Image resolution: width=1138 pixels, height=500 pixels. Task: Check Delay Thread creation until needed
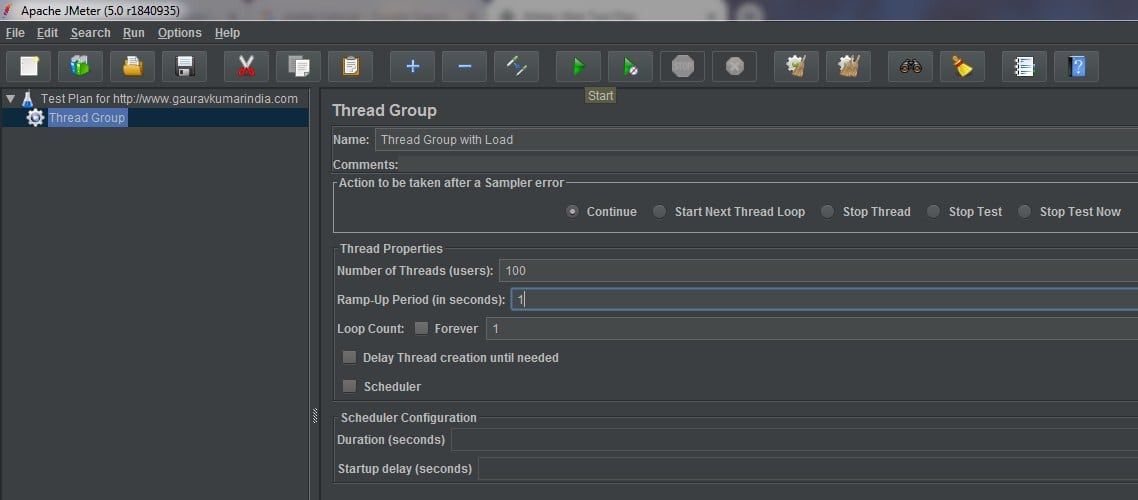(x=349, y=357)
